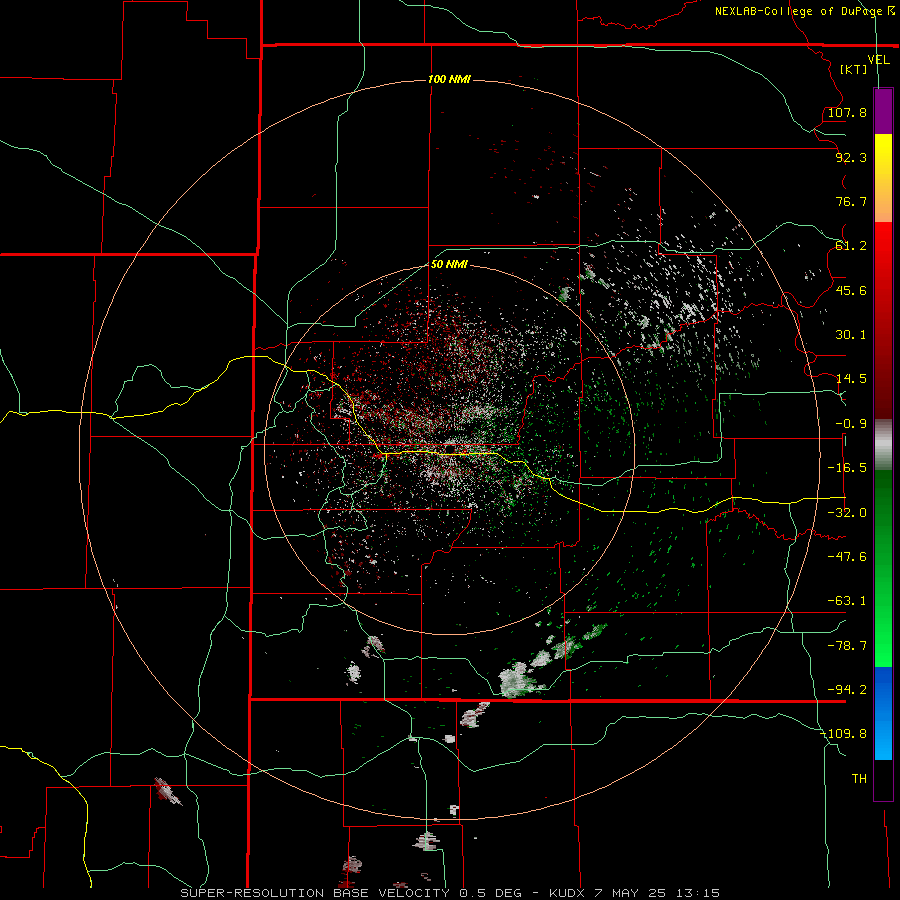Image resolution: width=900 pixels, height=900 pixels.
Task: Click the 100 NMI range ring label
Action: [449, 79]
